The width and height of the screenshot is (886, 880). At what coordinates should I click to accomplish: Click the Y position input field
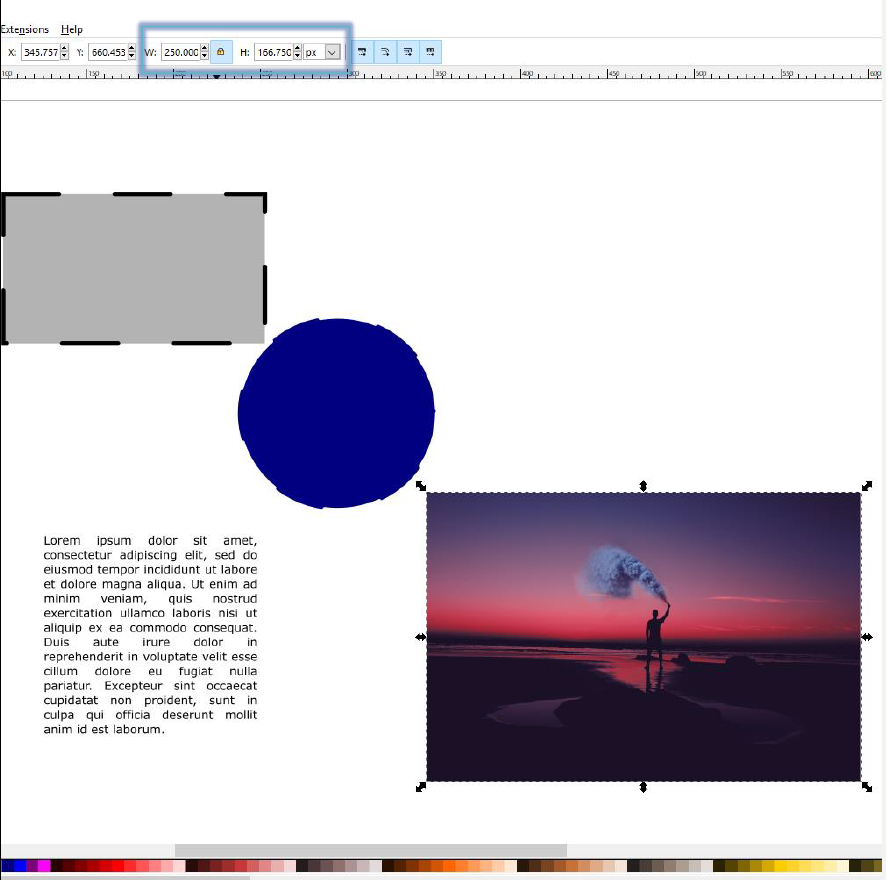pos(108,52)
